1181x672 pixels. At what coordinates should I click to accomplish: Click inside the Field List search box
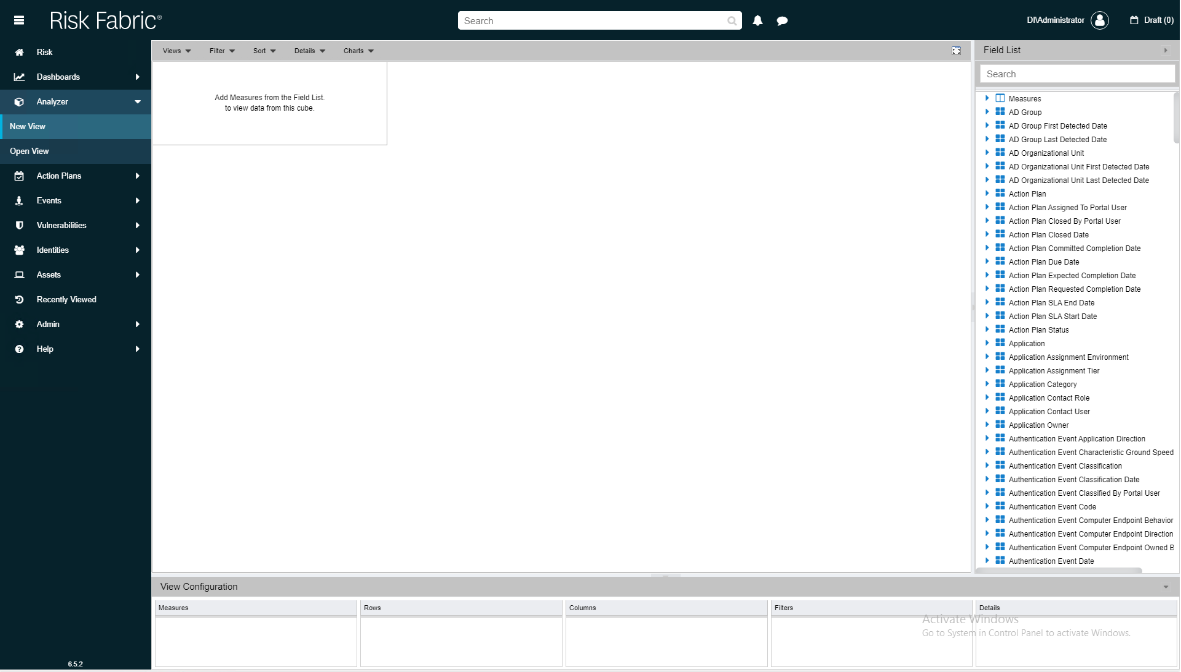point(1077,74)
